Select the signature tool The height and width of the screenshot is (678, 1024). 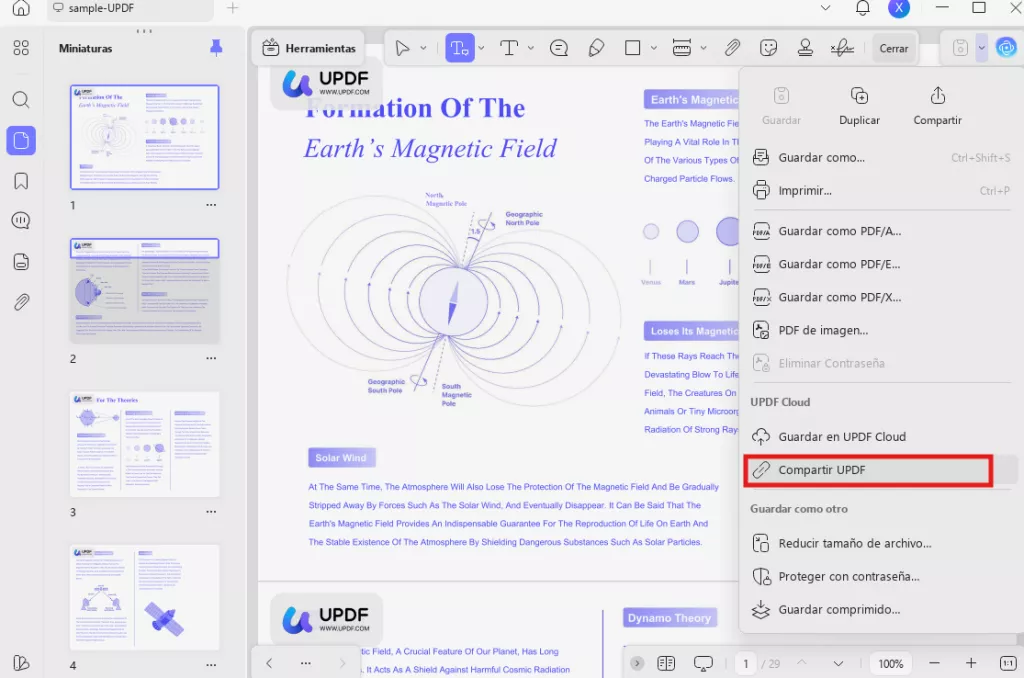842,48
